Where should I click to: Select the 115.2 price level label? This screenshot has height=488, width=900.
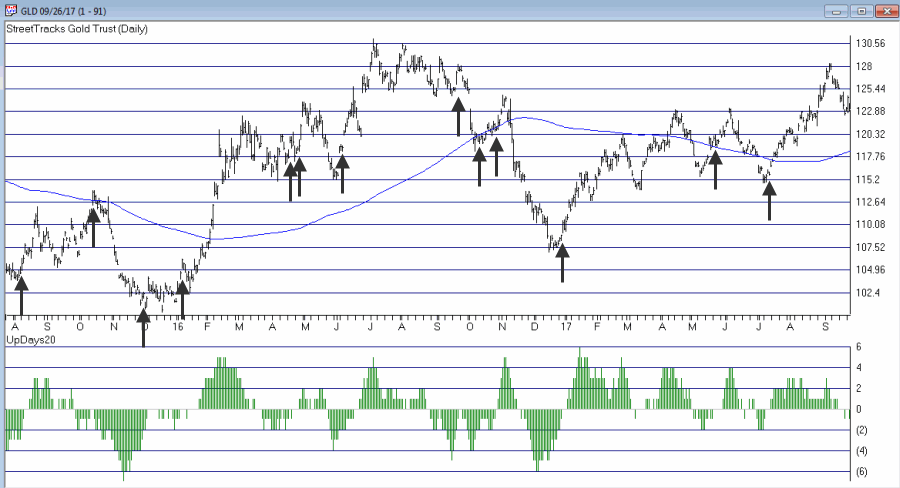pos(867,180)
